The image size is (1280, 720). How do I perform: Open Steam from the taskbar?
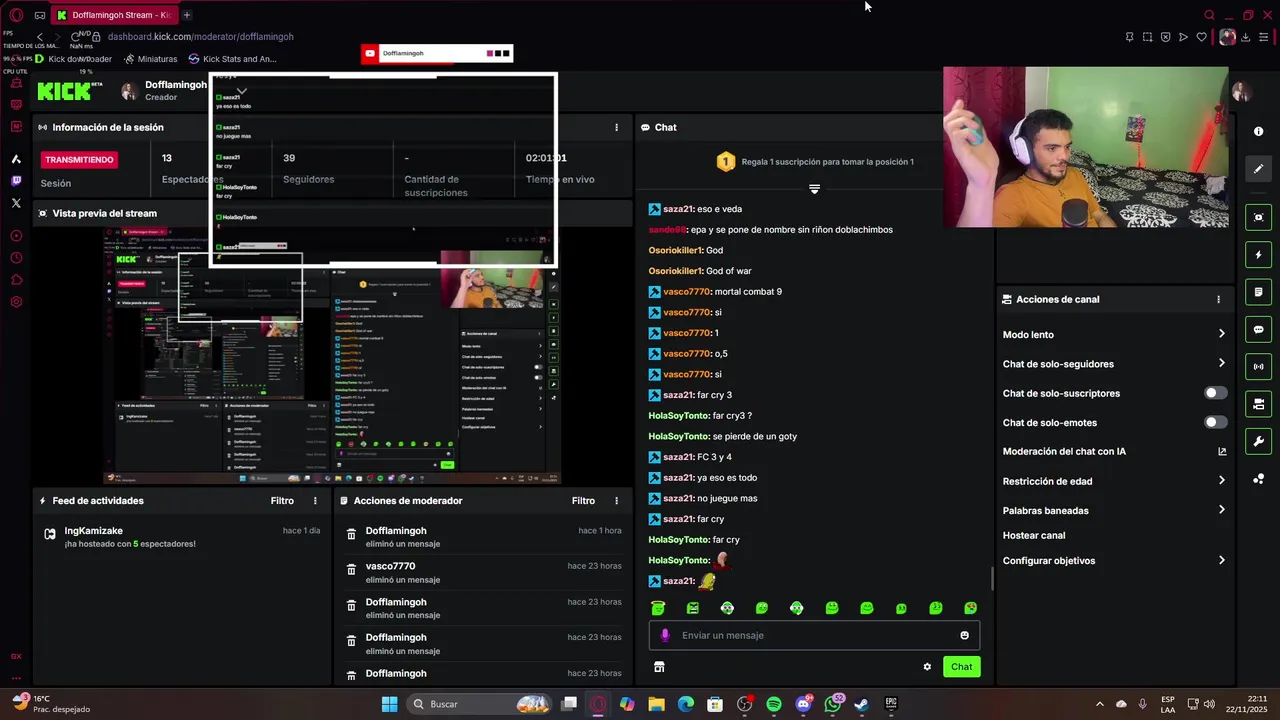[x=861, y=704]
